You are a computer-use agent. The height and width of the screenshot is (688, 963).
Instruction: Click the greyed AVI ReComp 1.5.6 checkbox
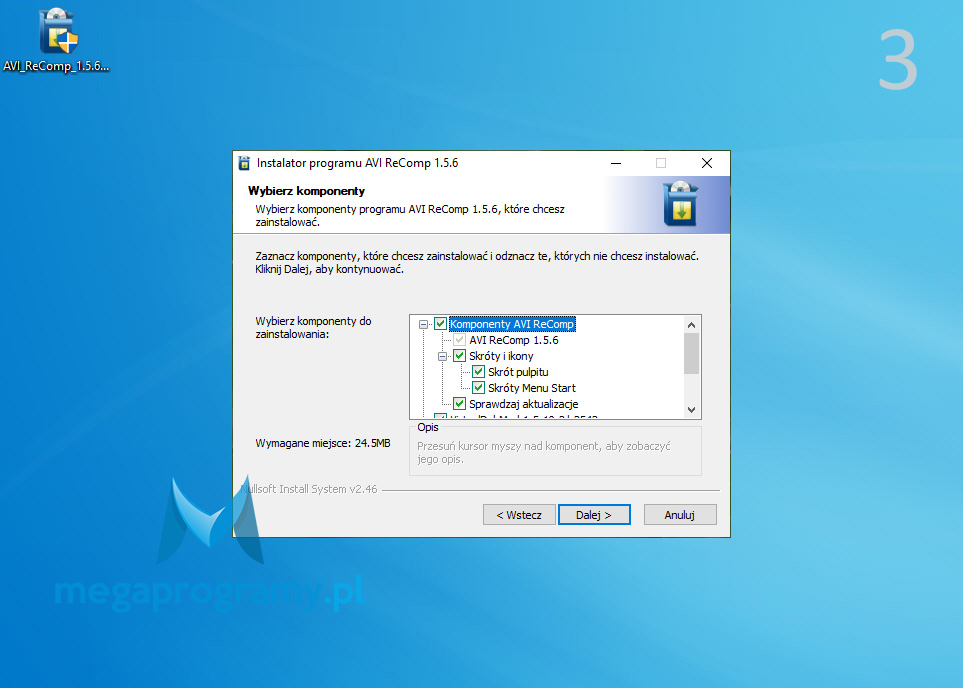pos(459,340)
